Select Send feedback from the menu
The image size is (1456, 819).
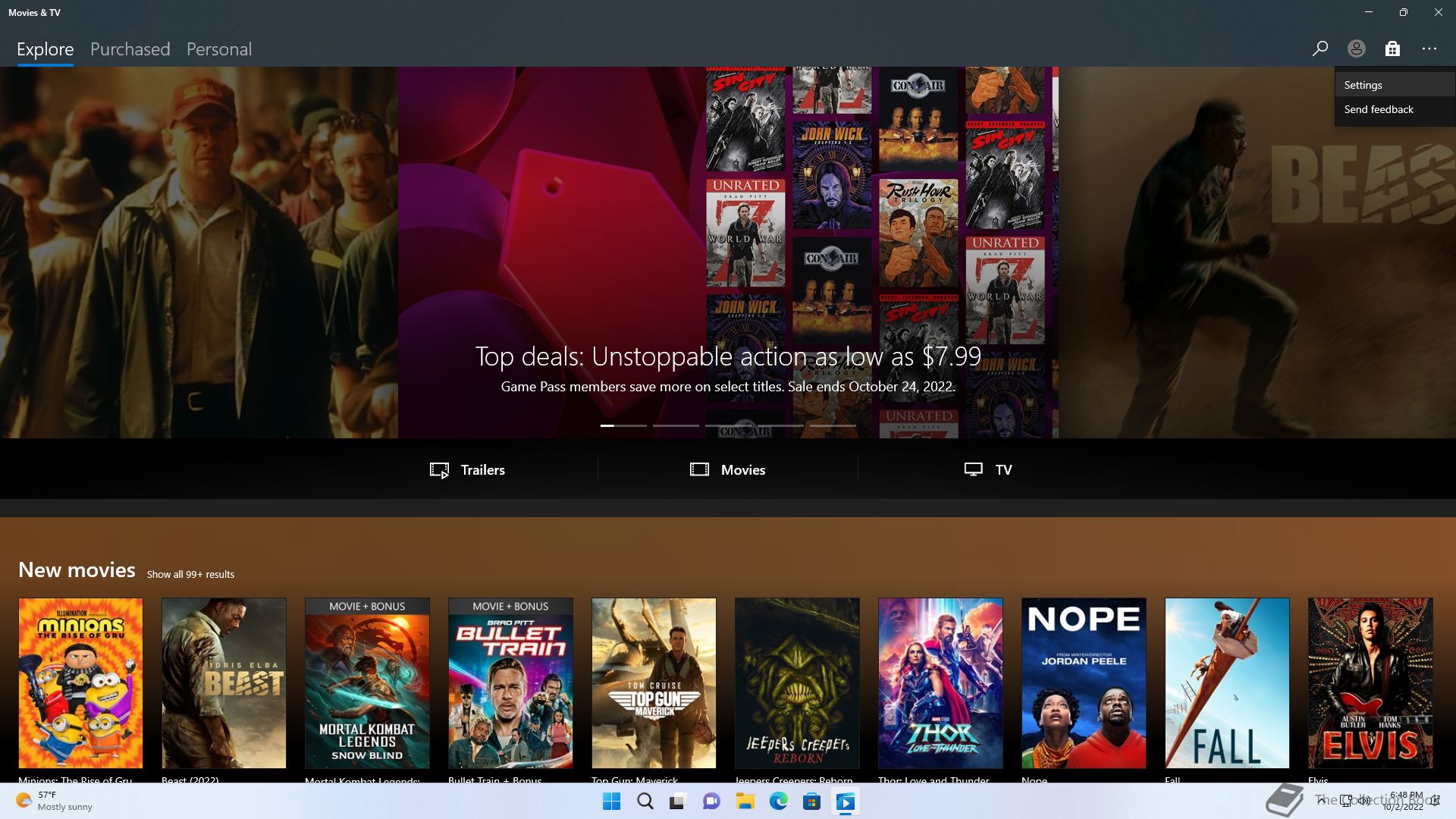(x=1395, y=109)
